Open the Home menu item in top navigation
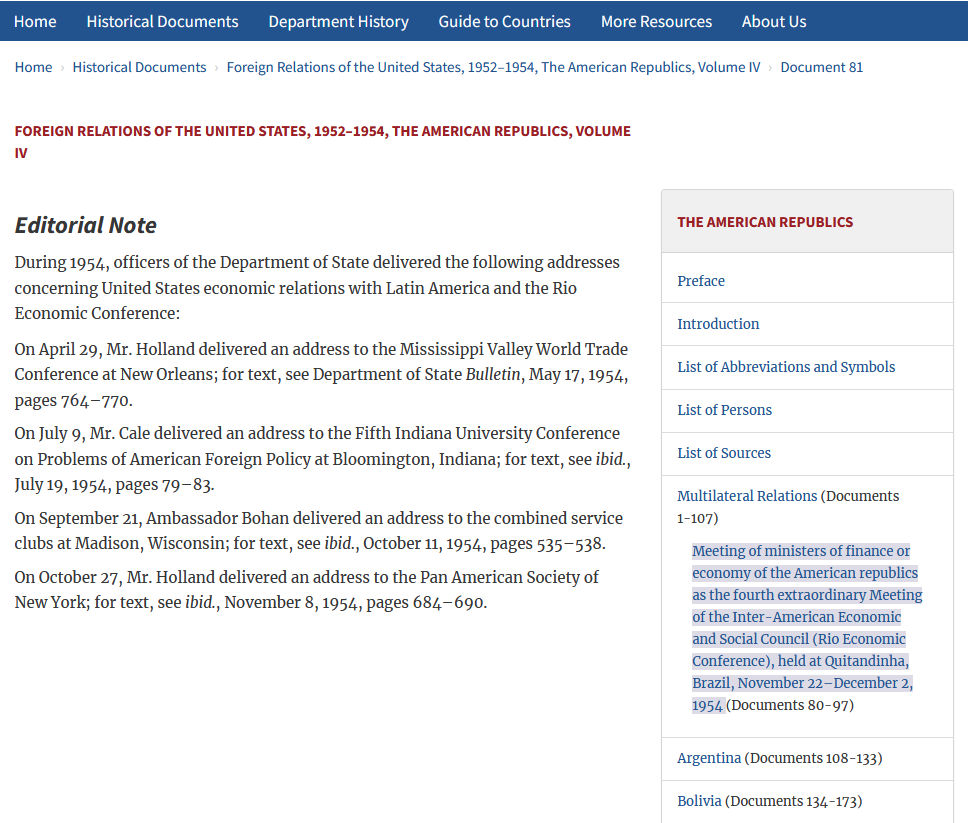968x823 pixels. (x=35, y=22)
